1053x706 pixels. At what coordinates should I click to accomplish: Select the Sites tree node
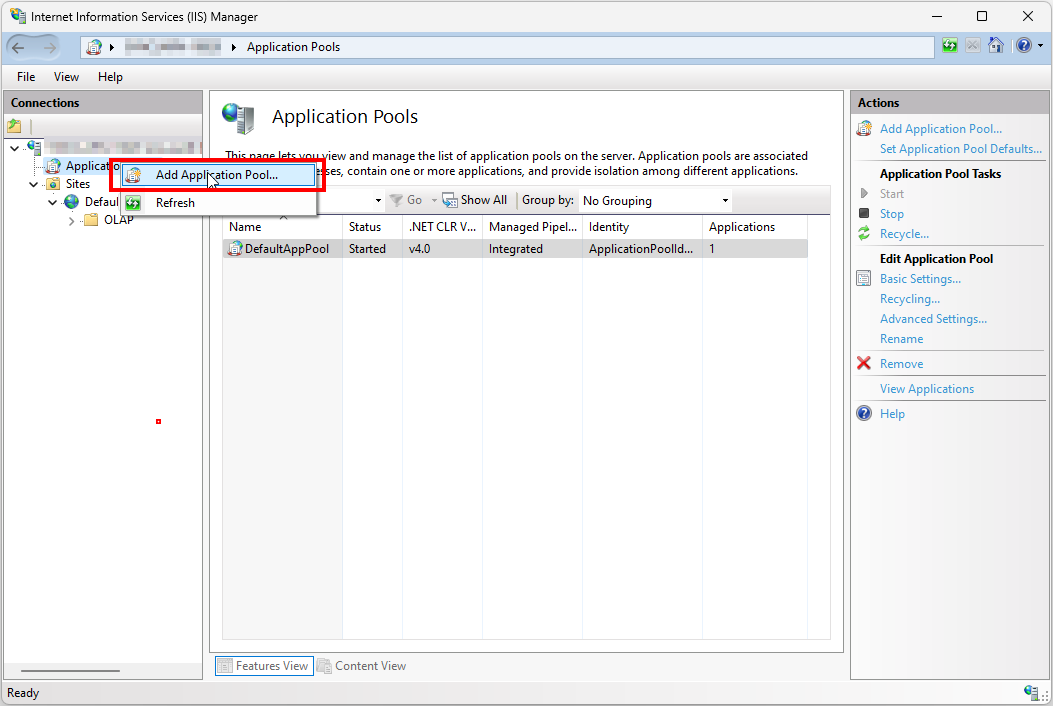coord(78,184)
